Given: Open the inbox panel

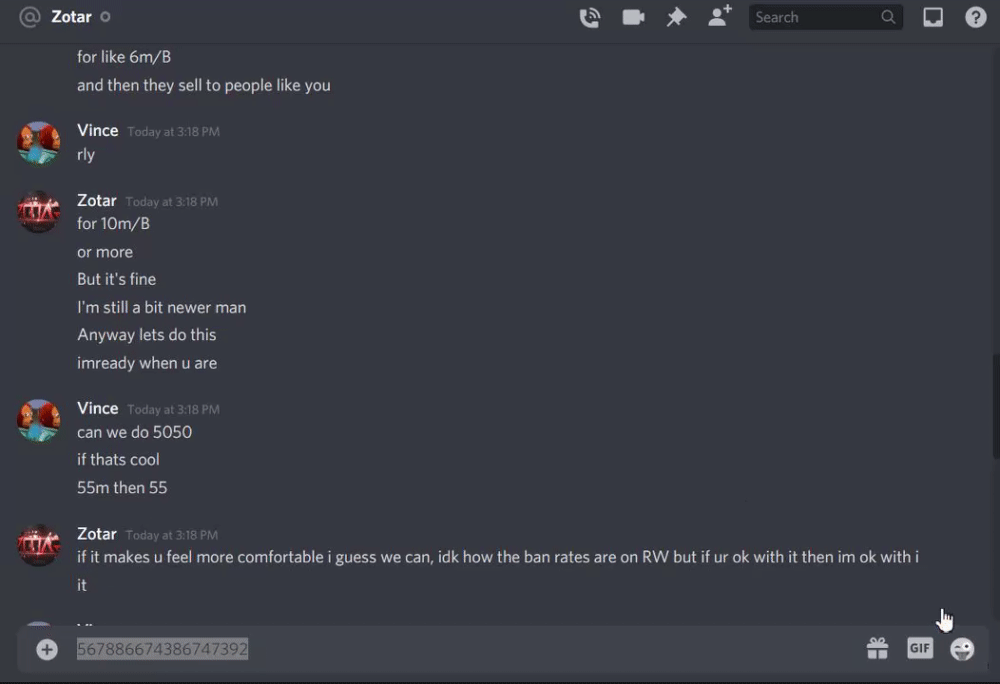Looking at the screenshot, I should (933, 17).
